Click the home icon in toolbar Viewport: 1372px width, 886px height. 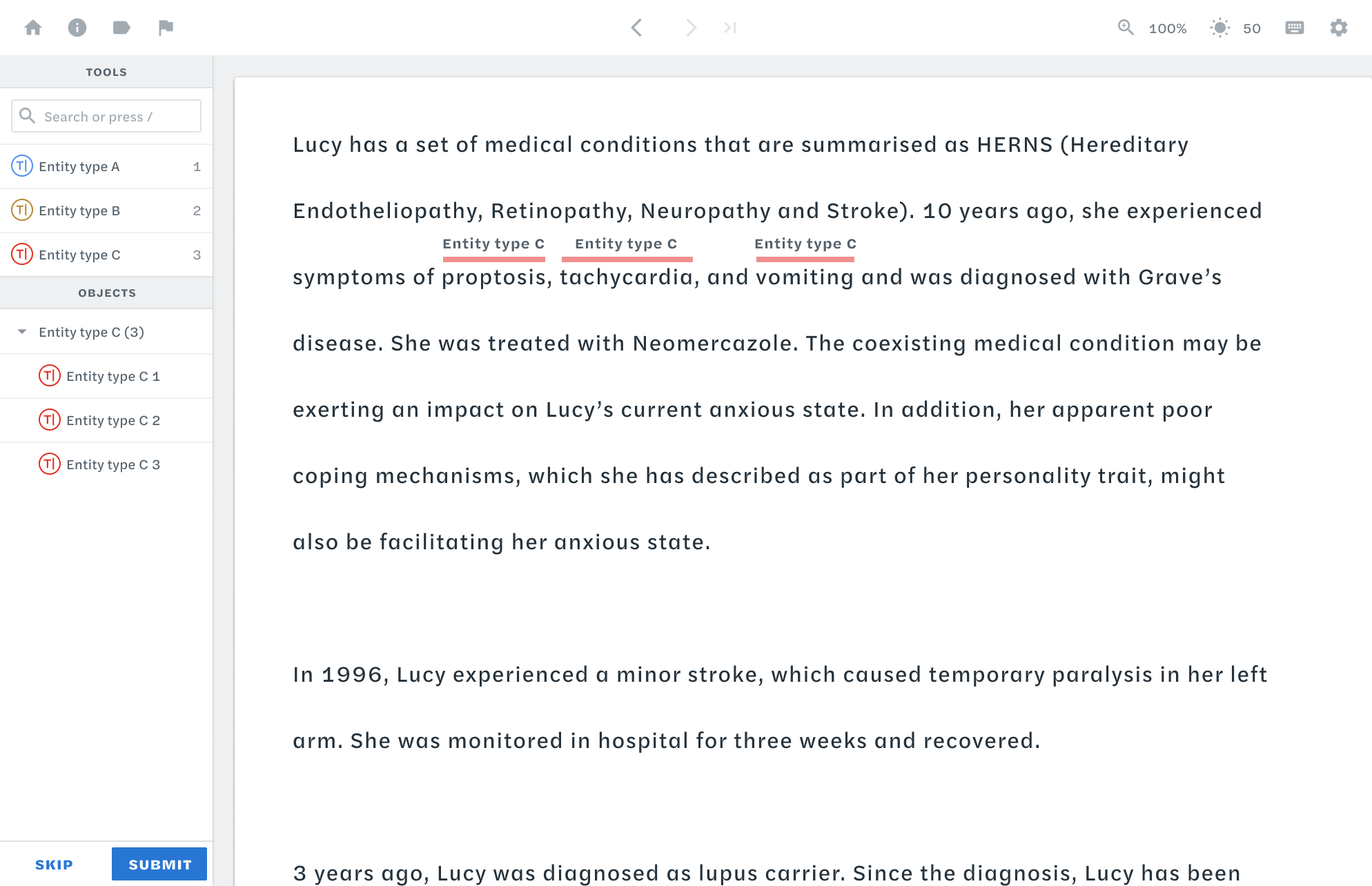click(x=32, y=27)
